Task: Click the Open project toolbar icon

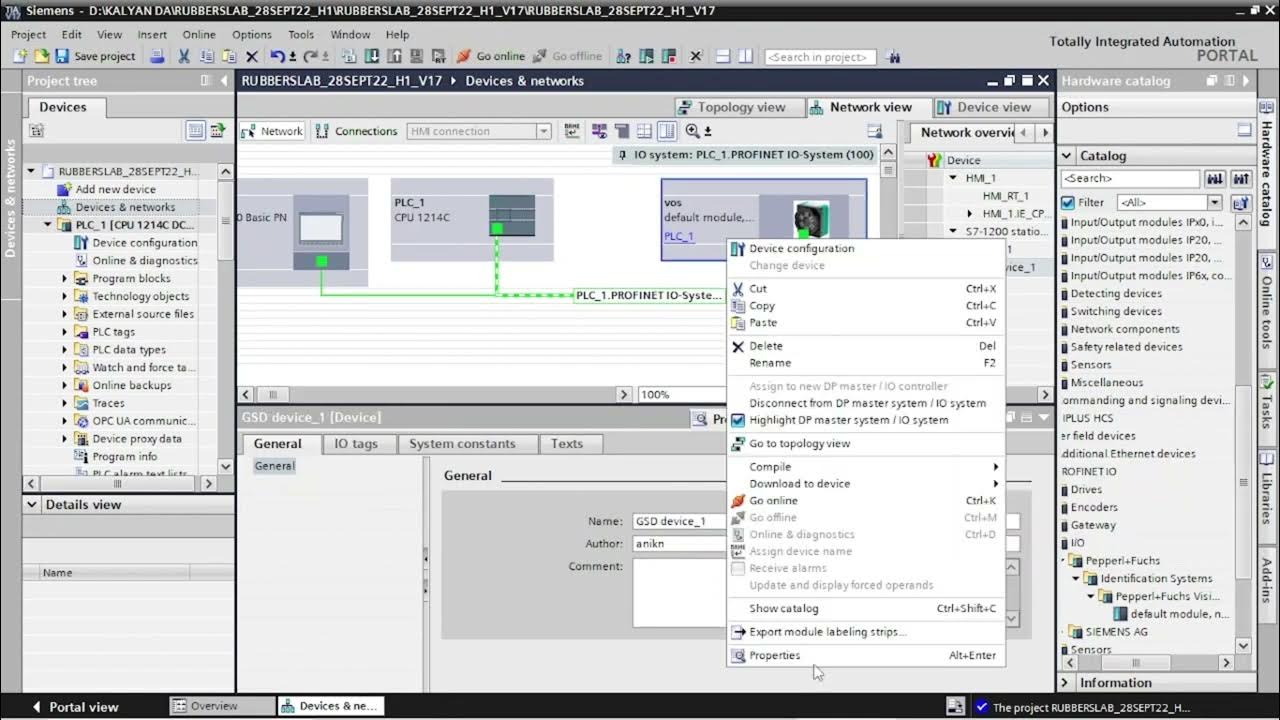Action: pyautogui.click(x=41, y=57)
